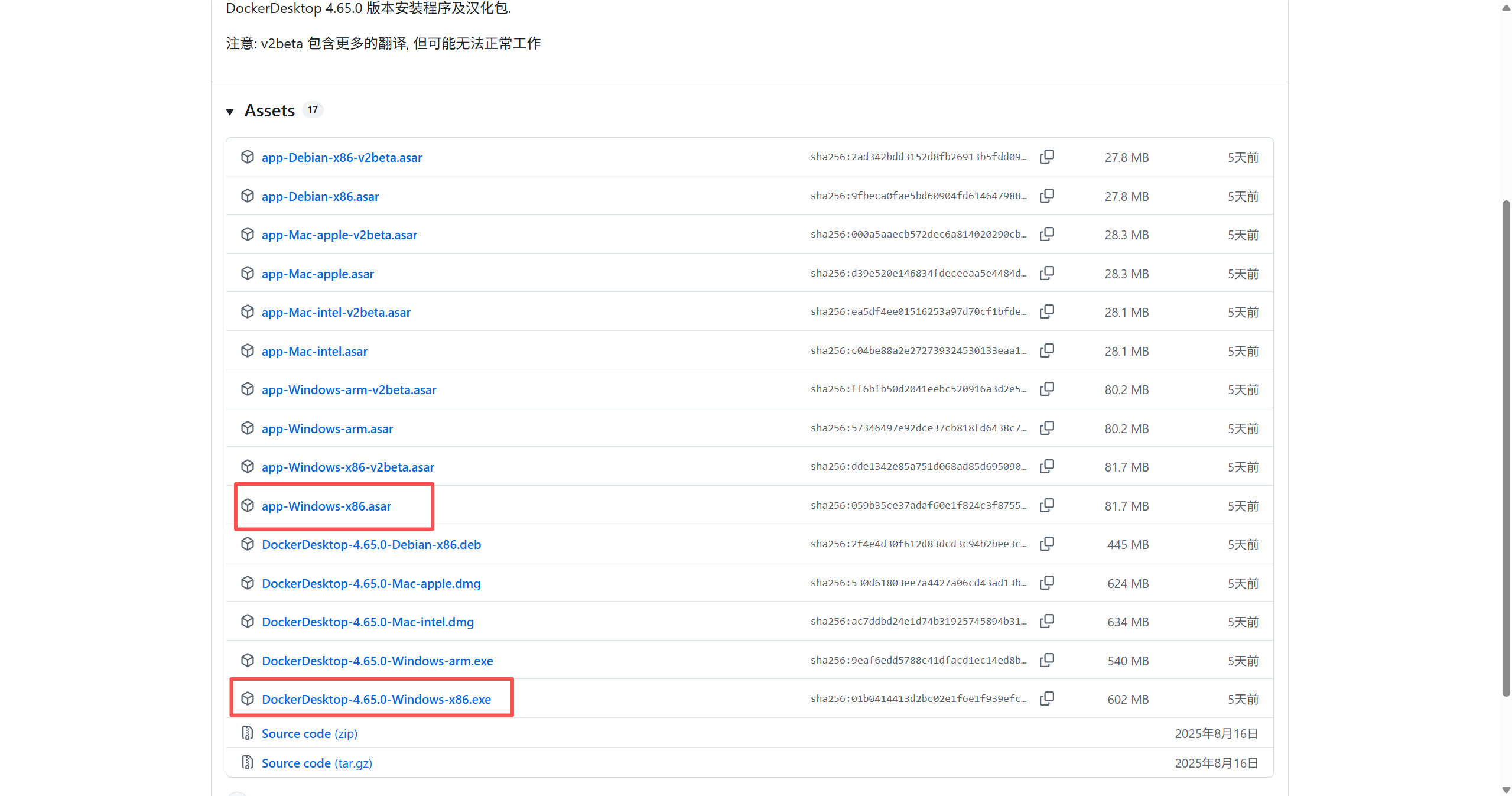Copy SHA256 hash for app-Mac-apple.asar
Image resolution: width=1512 pixels, height=796 pixels.
[1046, 273]
